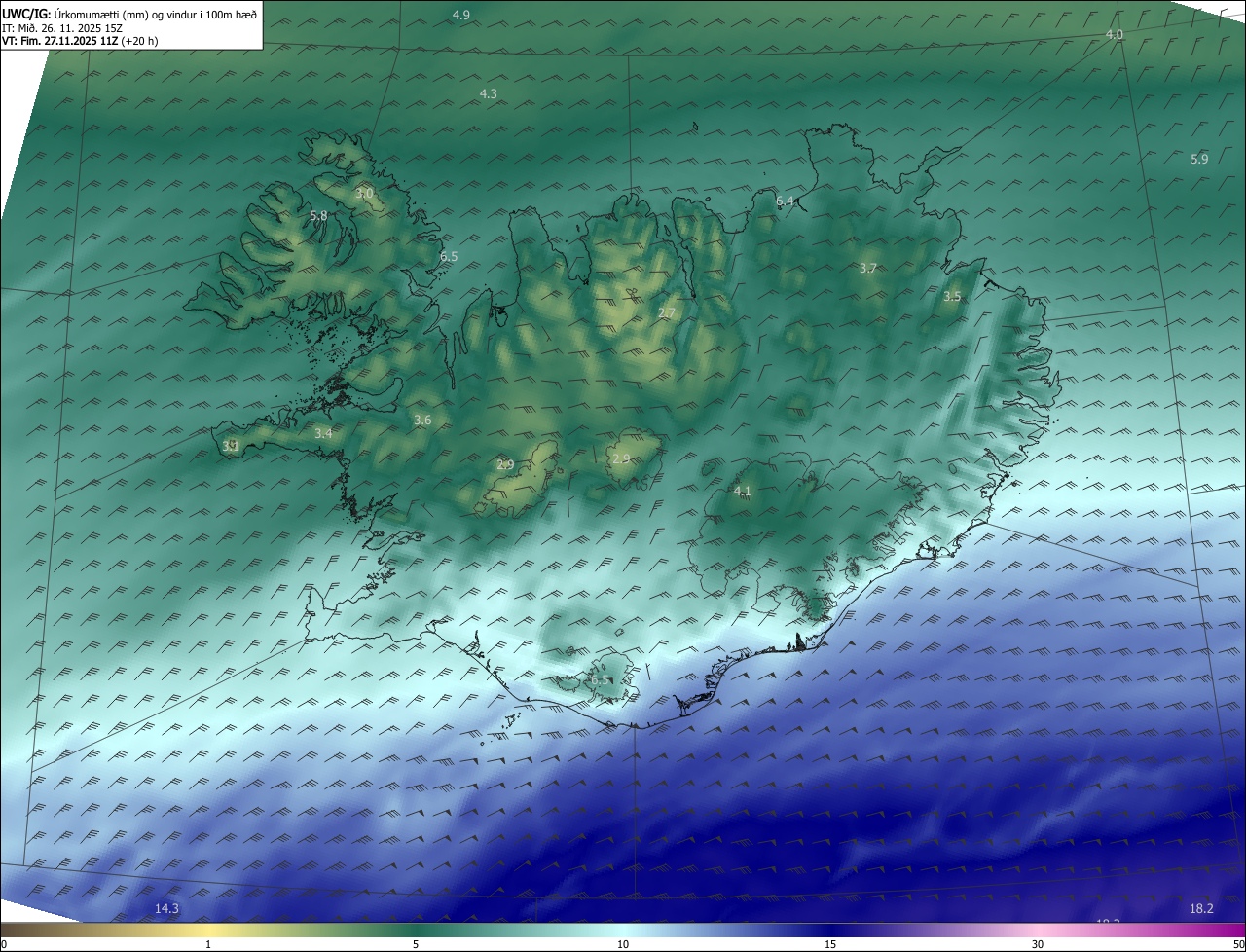Click the colour scale tick labelled 15
The image size is (1246, 952).
[x=830, y=944]
